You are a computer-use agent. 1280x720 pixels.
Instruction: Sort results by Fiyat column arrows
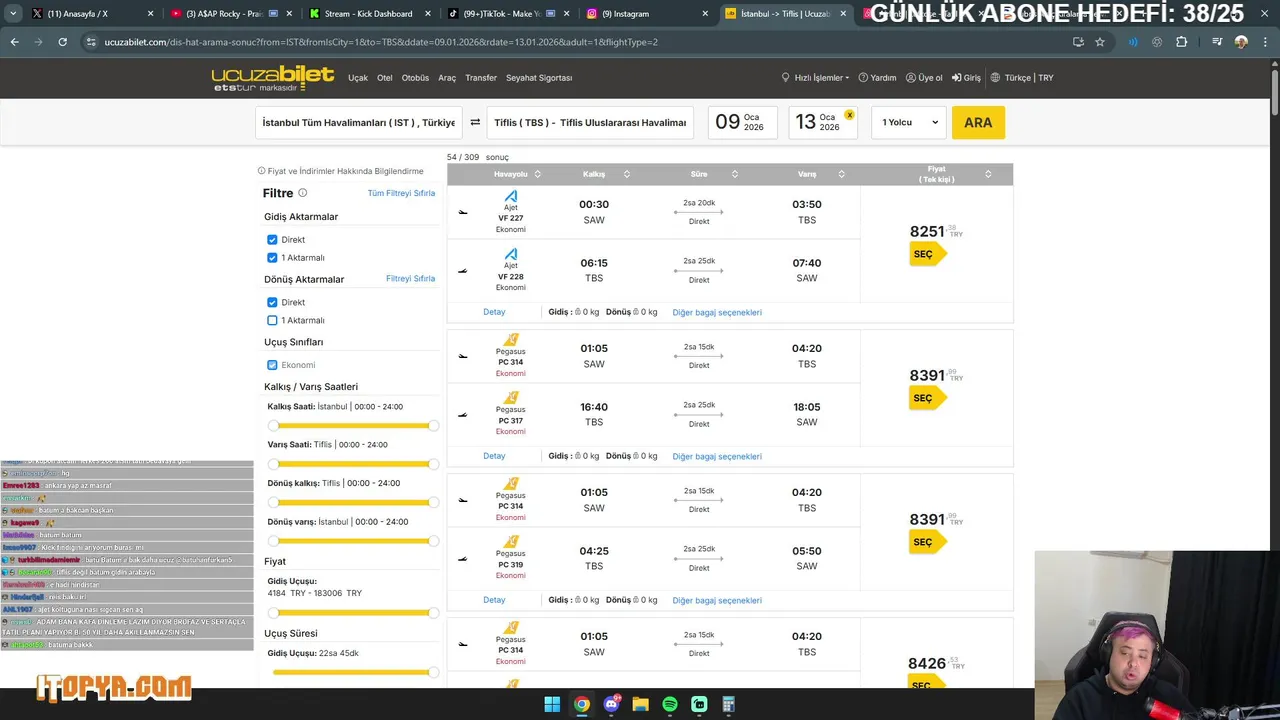[988, 174]
